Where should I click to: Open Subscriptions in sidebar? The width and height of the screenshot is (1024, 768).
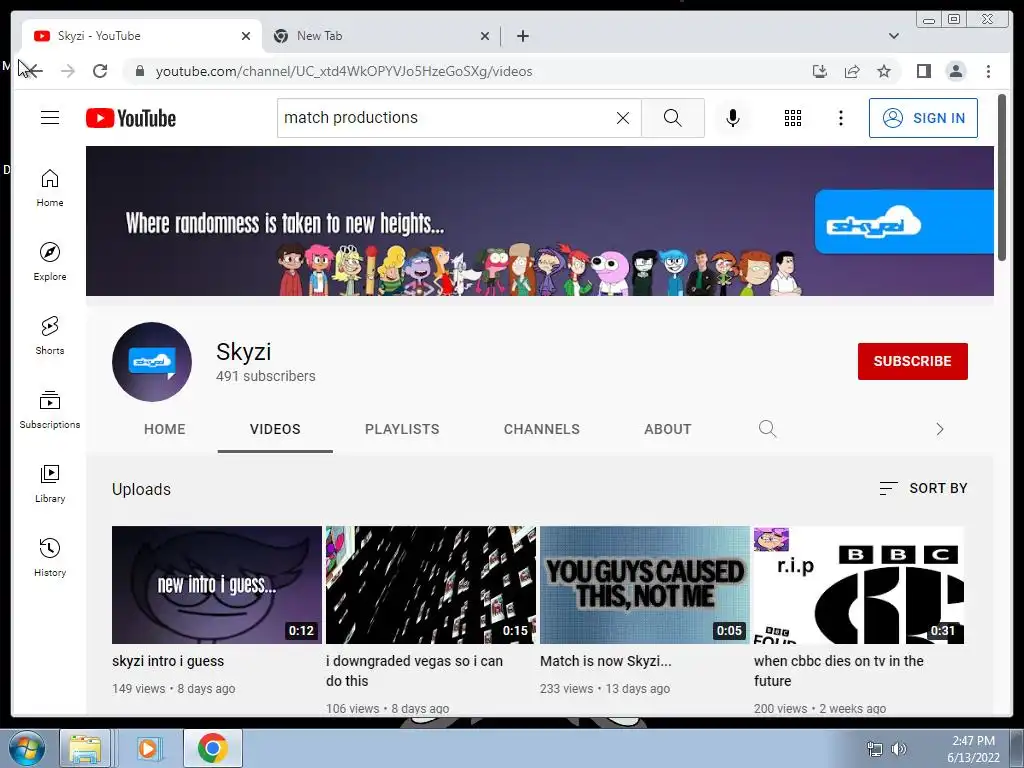pyautogui.click(x=50, y=409)
